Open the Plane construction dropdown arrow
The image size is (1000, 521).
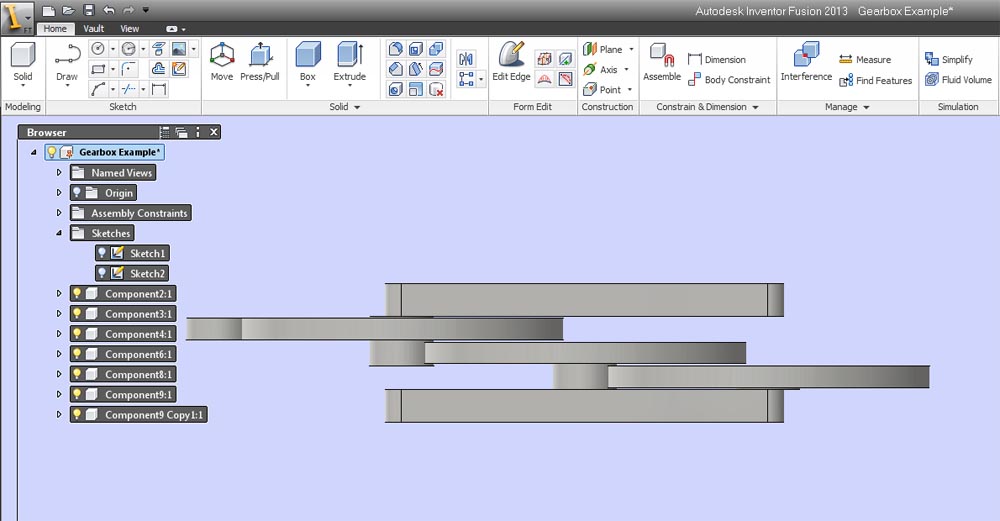[631, 49]
